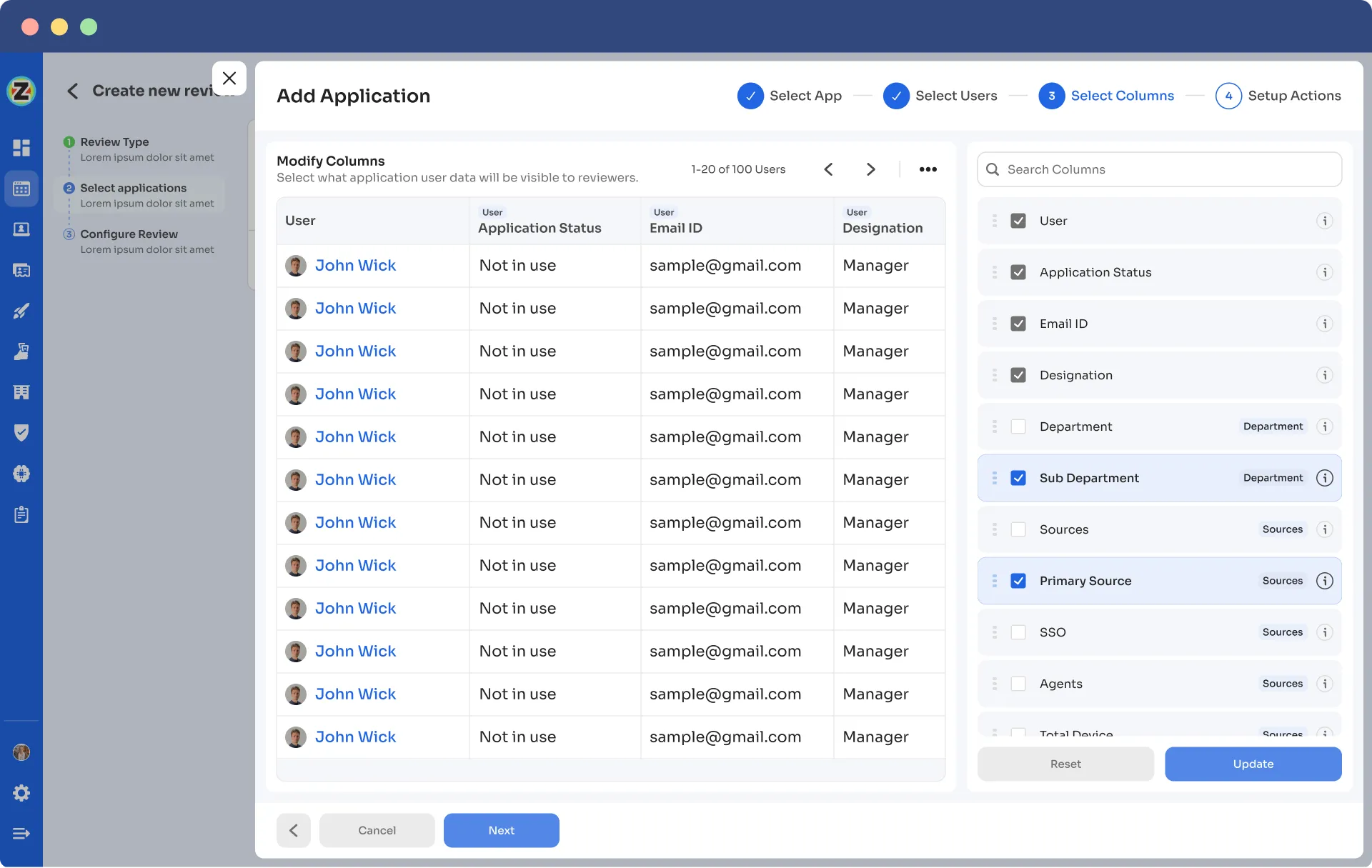
Task: Click the user profile card sidebar icon
Action: (x=21, y=229)
